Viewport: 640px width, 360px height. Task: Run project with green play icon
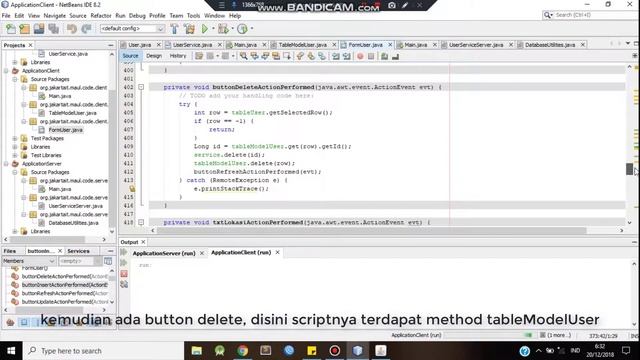pyautogui.click(x=205, y=29)
